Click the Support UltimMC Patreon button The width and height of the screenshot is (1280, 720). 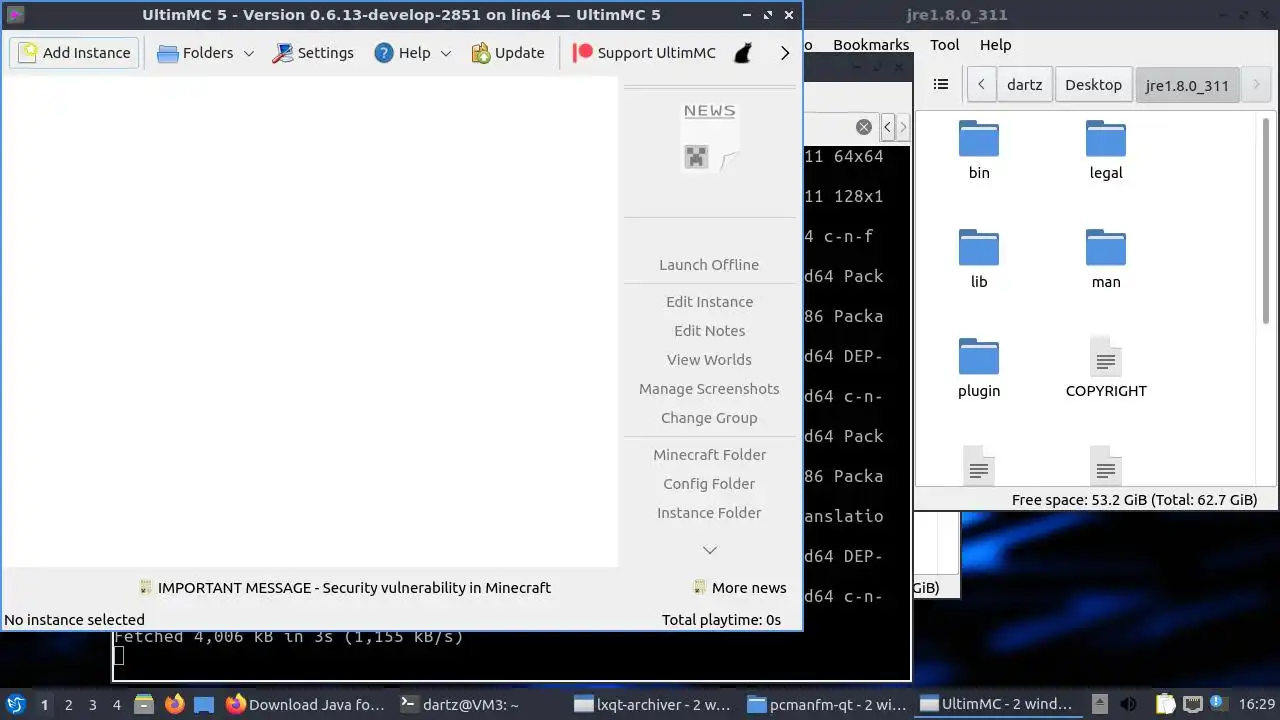pos(644,53)
